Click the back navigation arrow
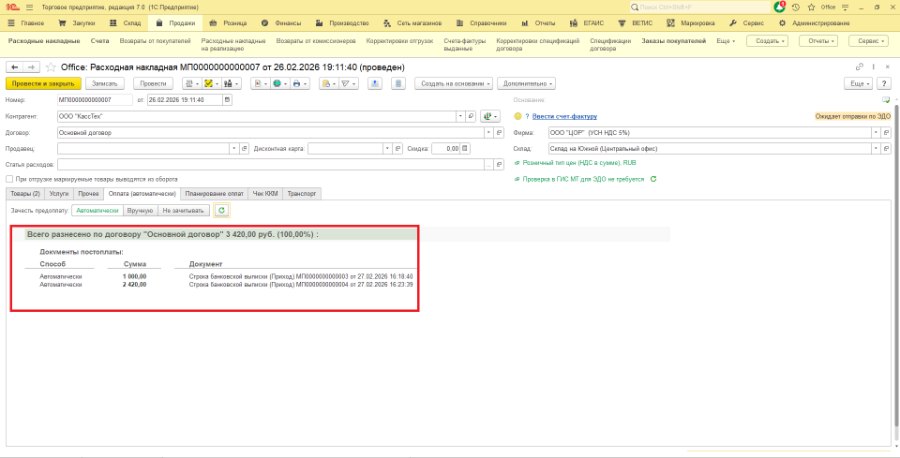The height and width of the screenshot is (458, 900). point(15,67)
